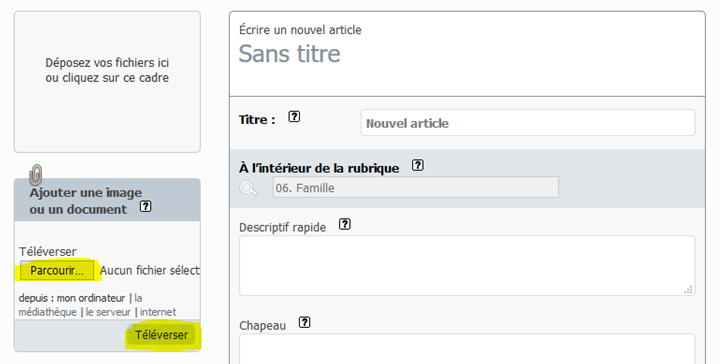
Task: Click the highlighted Téléverser button
Action: tap(162, 335)
